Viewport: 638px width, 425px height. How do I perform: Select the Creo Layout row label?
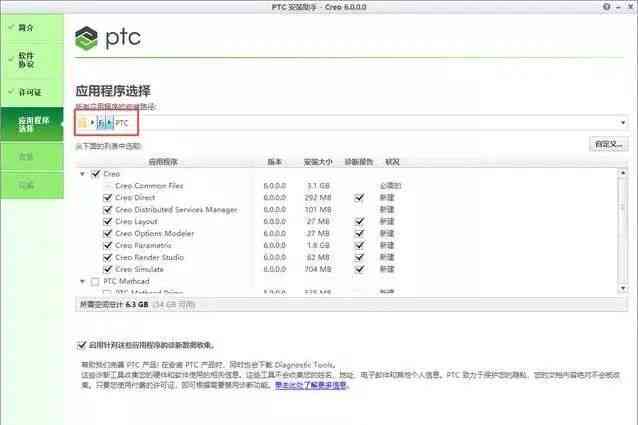click(x=136, y=222)
